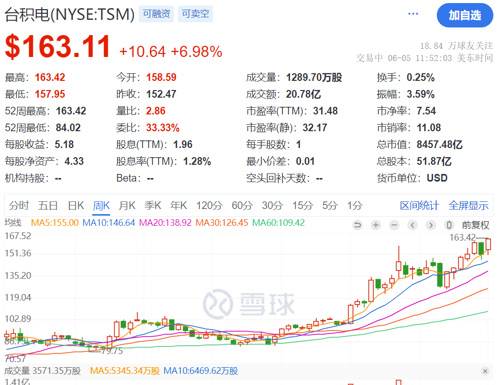This screenshot has width=500, height=385.
Task: Click the 可融资 tag
Action: click(x=156, y=14)
